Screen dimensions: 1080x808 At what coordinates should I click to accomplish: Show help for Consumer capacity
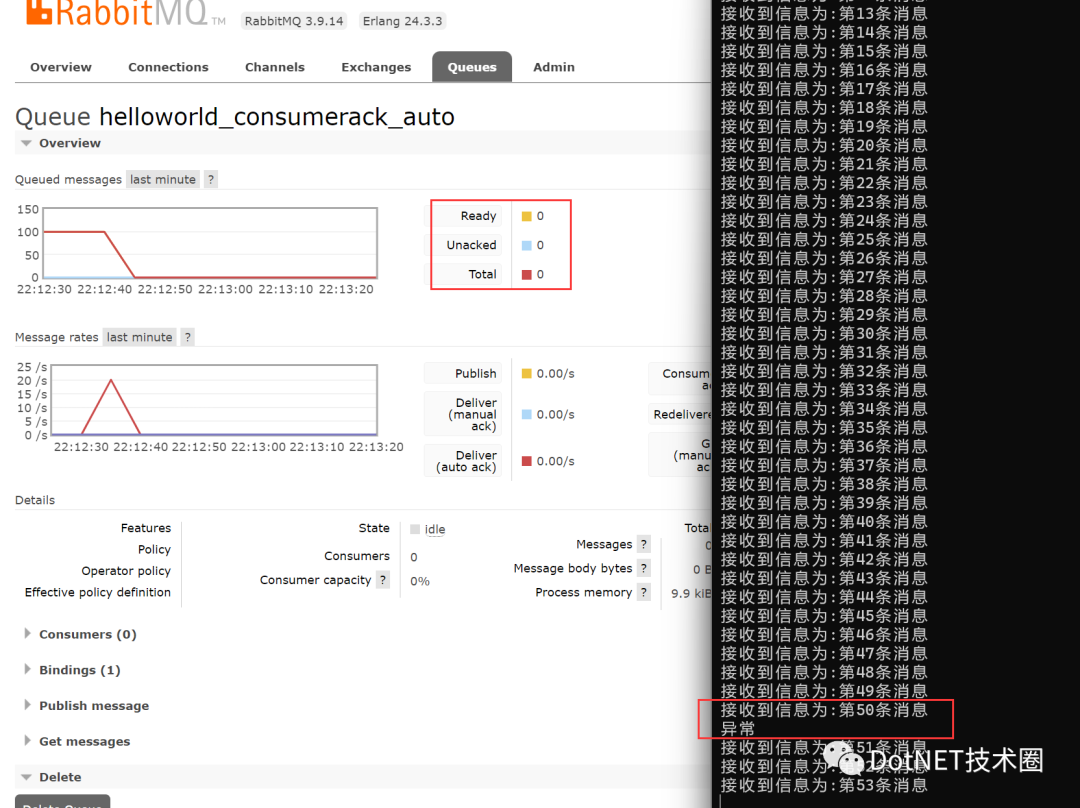pyautogui.click(x=383, y=580)
